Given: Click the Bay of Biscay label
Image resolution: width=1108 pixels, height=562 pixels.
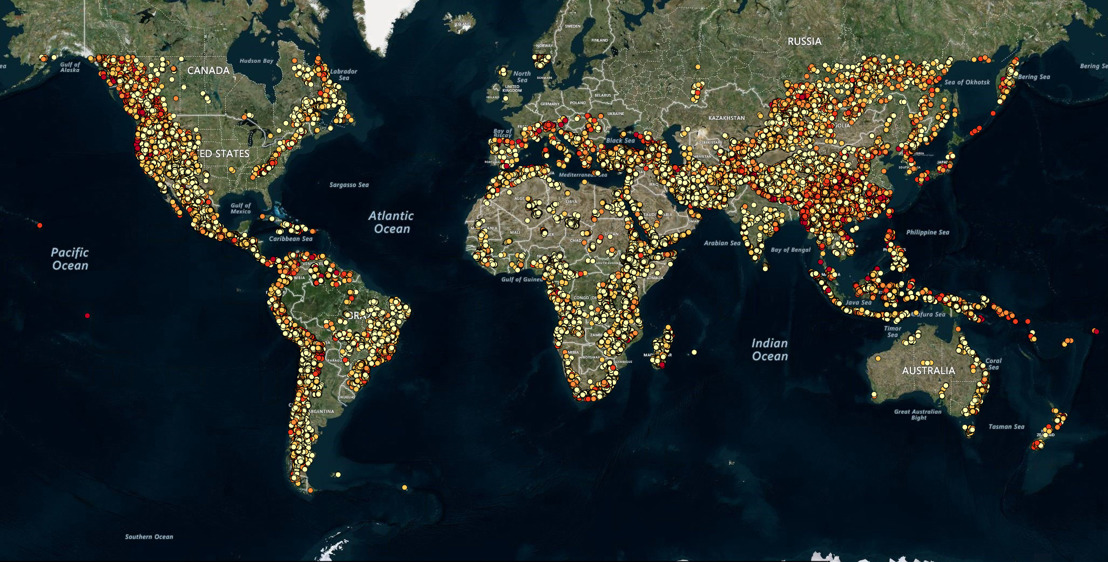Looking at the screenshot, I should [x=503, y=134].
